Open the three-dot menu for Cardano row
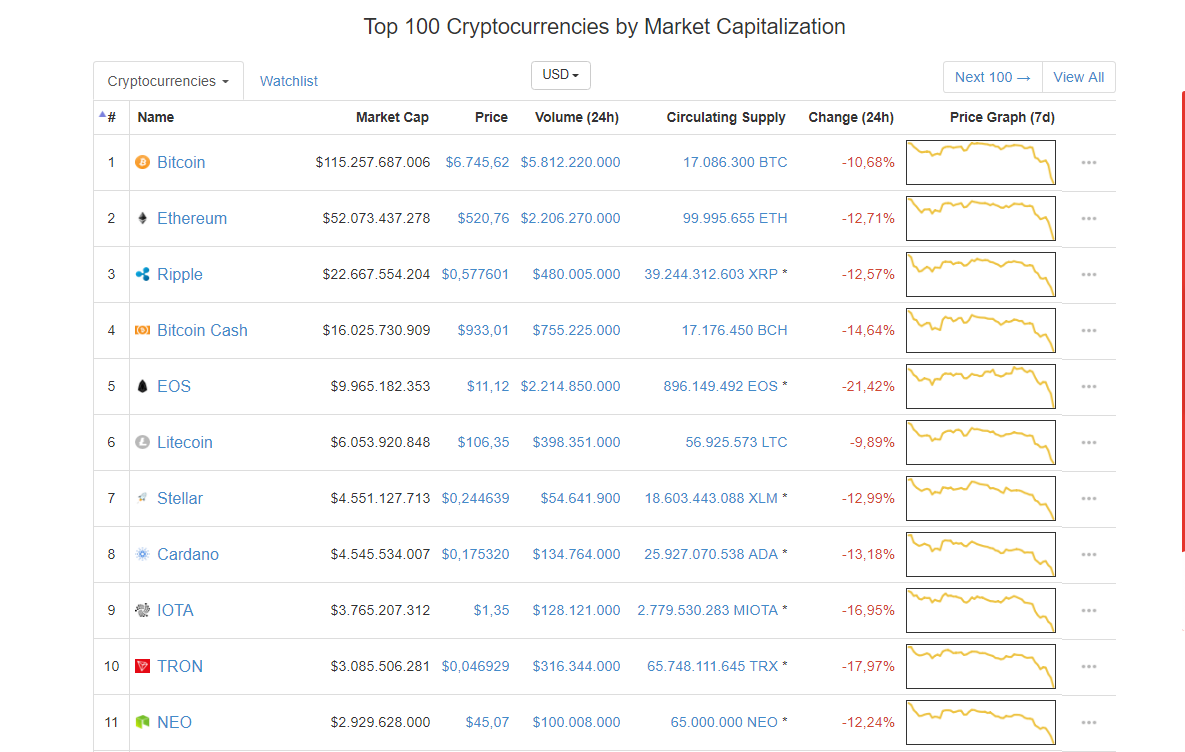 (x=1088, y=554)
